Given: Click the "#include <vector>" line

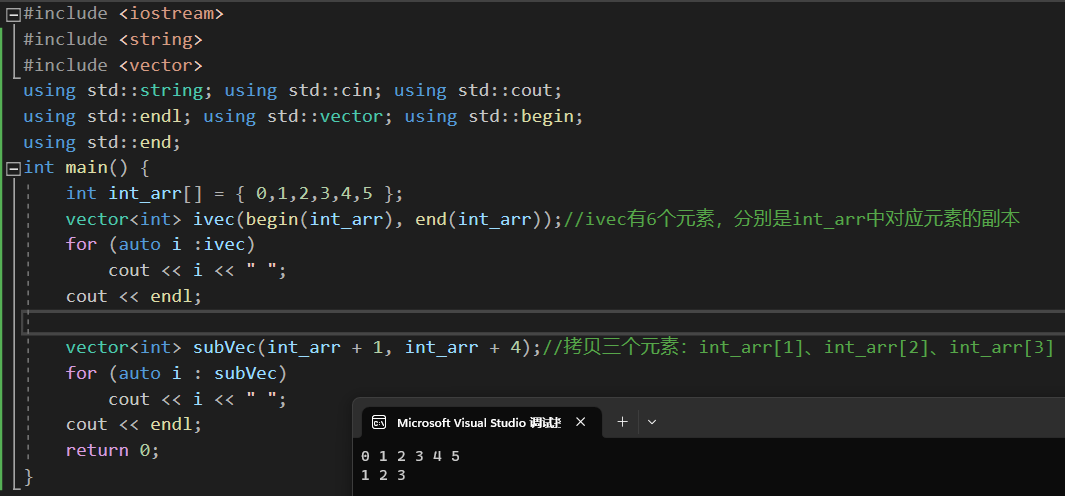Looking at the screenshot, I should coord(113,65).
